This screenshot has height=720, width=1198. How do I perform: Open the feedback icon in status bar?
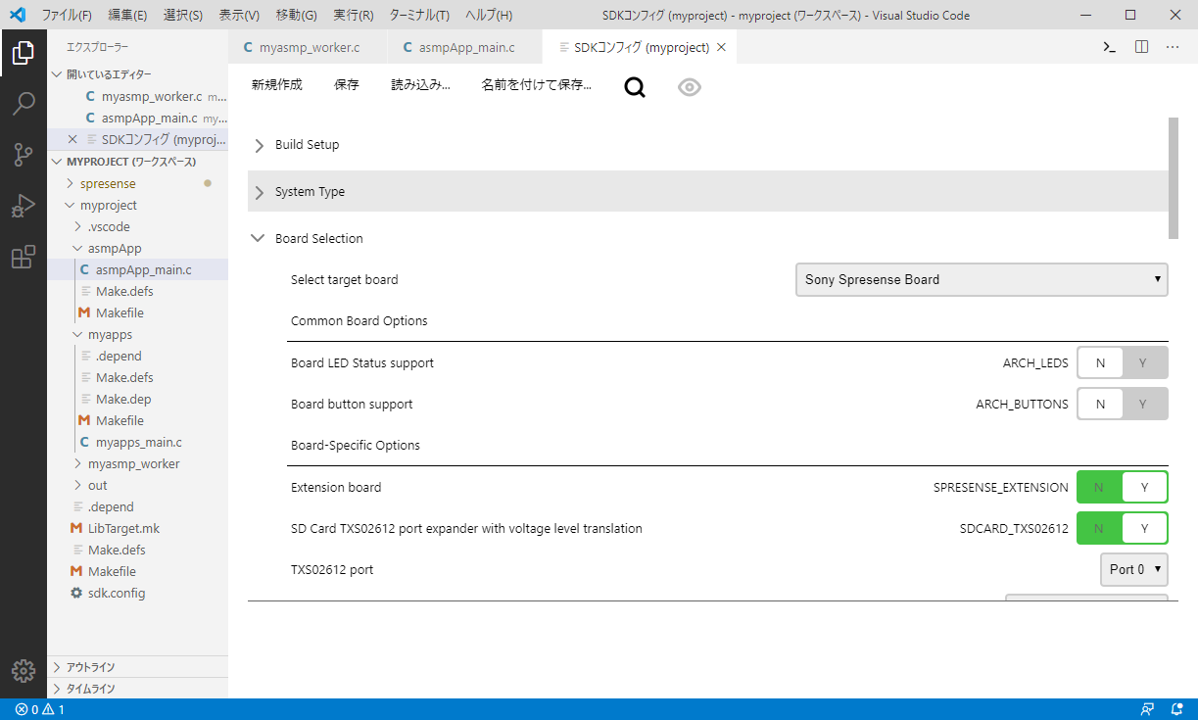tap(1147, 709)
